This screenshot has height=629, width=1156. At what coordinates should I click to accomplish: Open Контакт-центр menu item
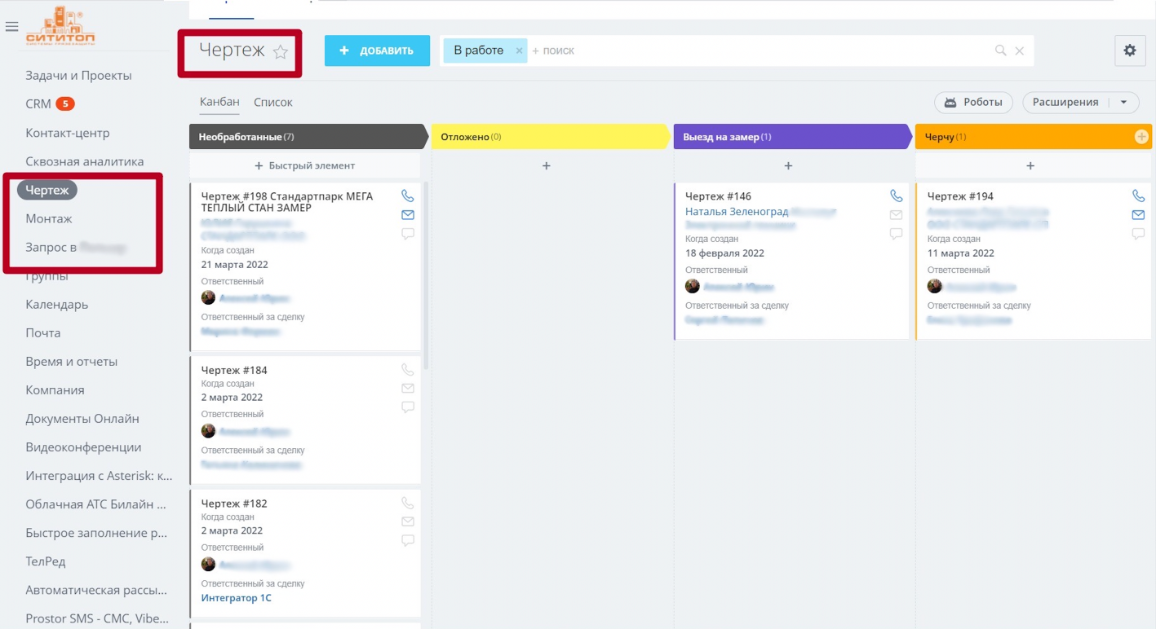point(67,133)
